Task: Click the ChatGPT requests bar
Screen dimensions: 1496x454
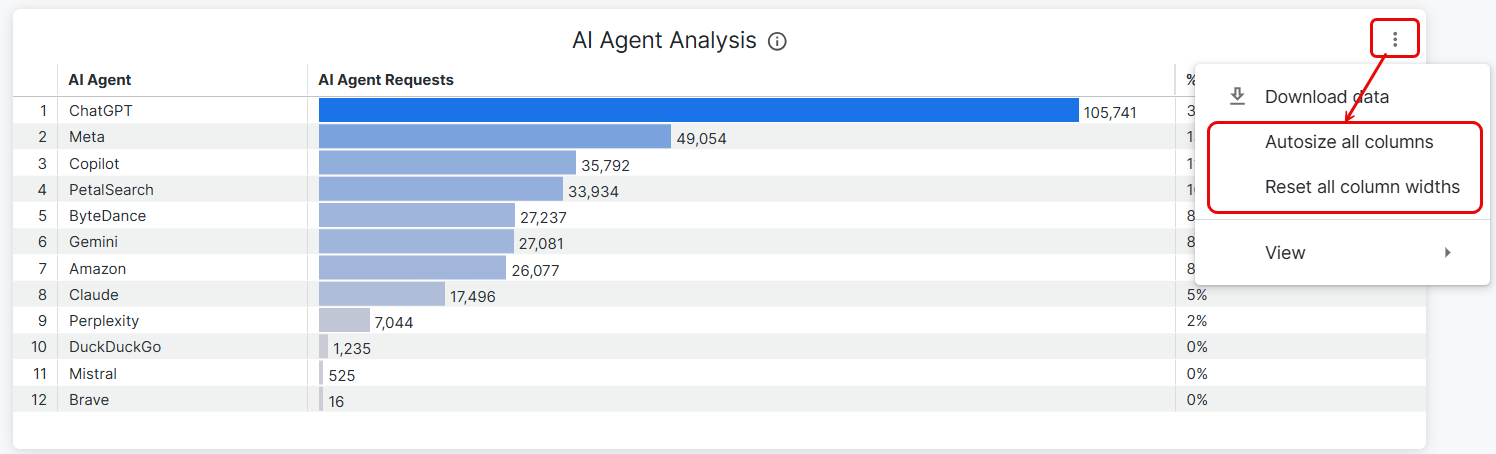Action: (698, 111)
